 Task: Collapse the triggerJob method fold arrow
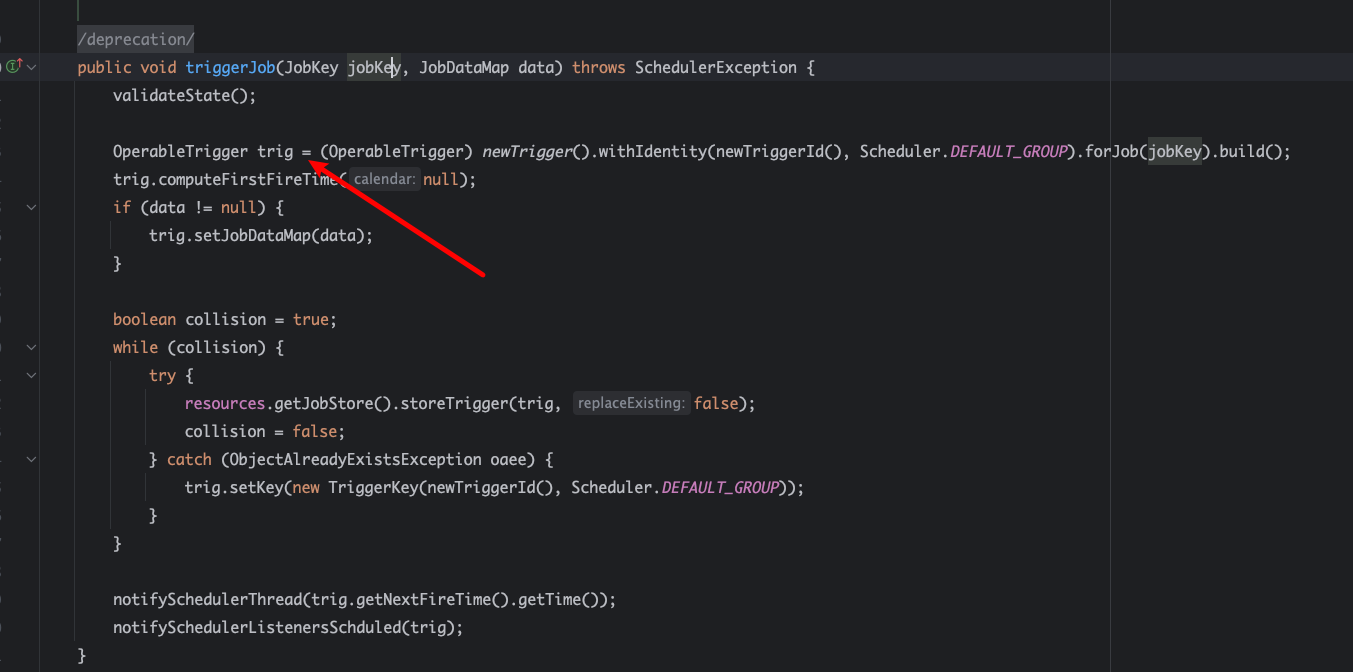32,67
